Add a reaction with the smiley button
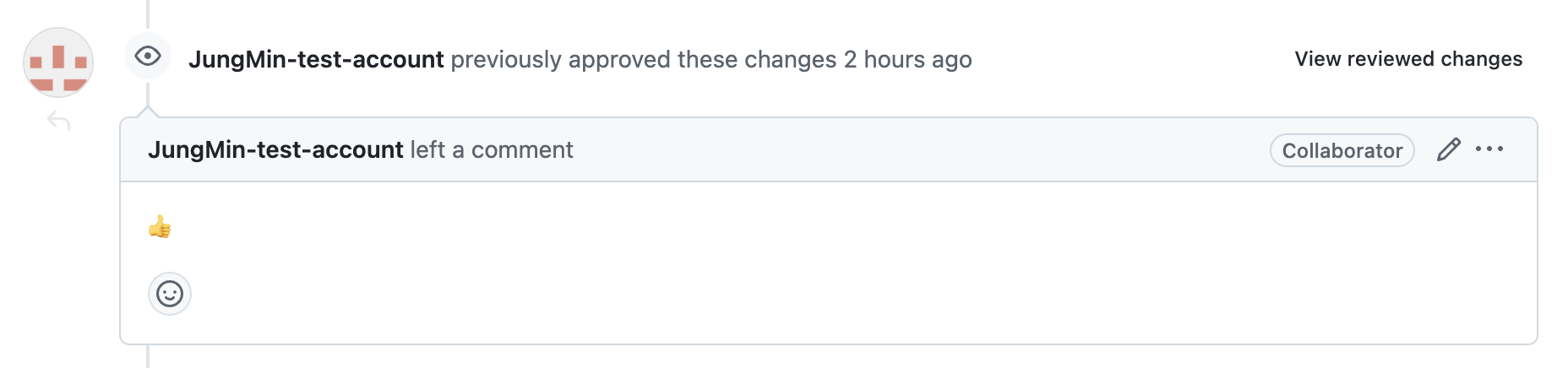This screenshot has height=368, width=1568. click(170, 294)
